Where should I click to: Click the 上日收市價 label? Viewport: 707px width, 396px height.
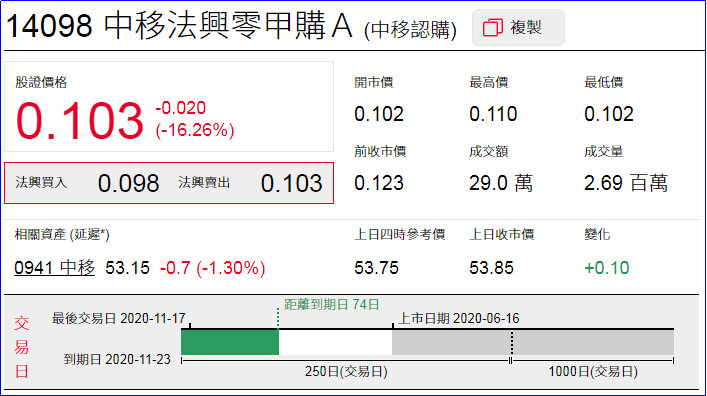pos(501,235)
